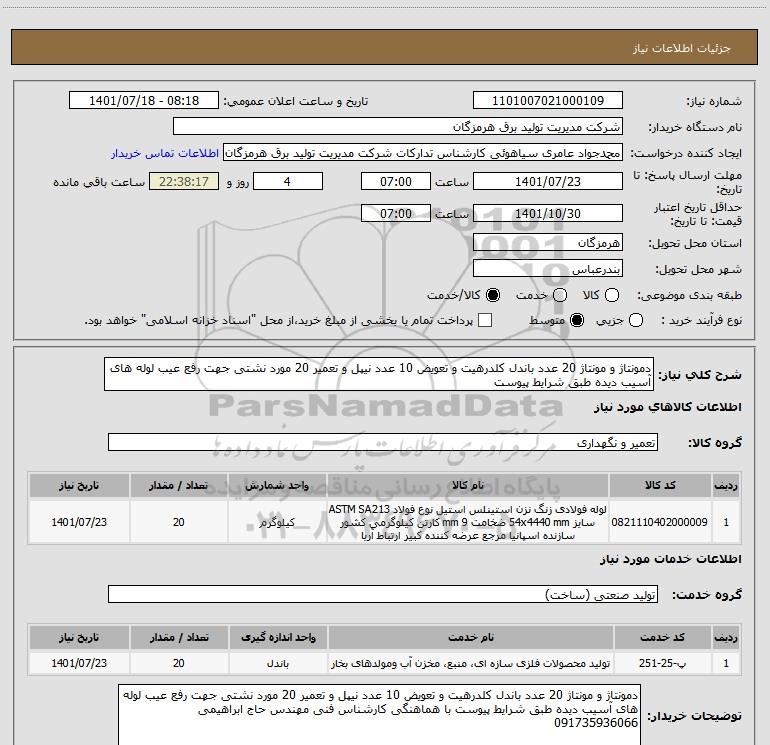Image resolution: width=770 pixels, height=745 pixels.
Task: Select the کالا radio button
Action: pos(612,295)
